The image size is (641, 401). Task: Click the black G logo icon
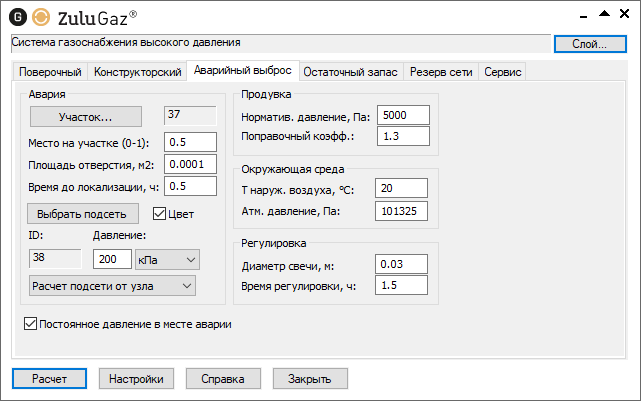point(18,17)
